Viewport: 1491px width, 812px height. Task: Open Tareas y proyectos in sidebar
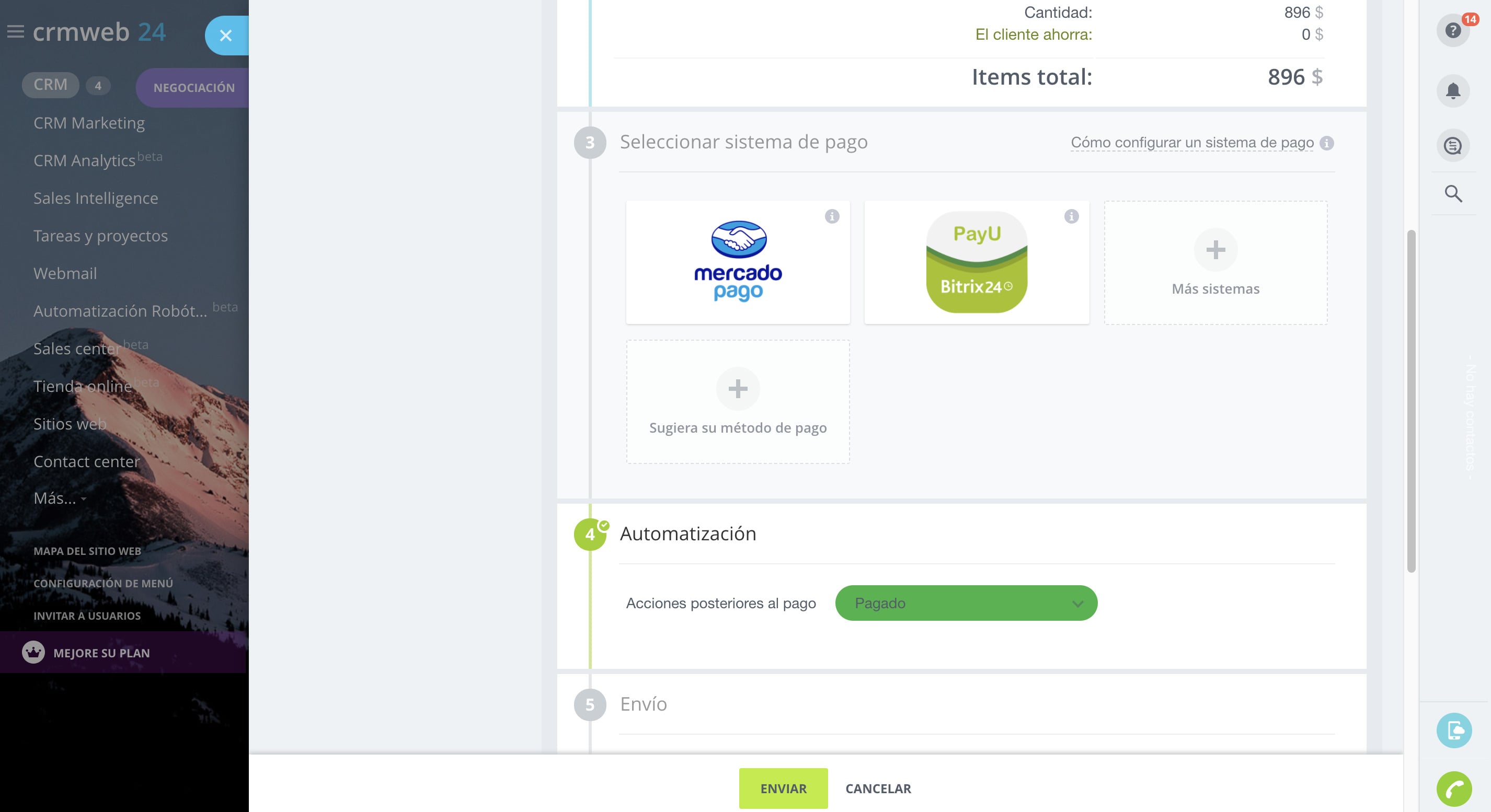(101, 236)
